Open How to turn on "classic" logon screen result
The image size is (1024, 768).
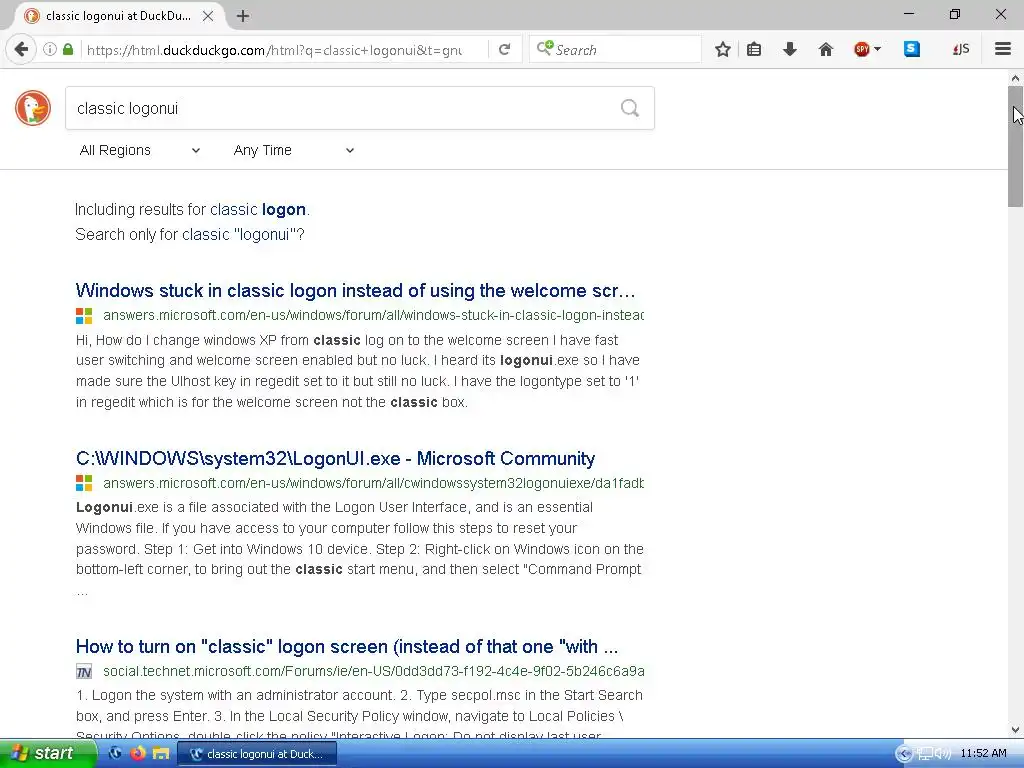(x=347, y=647)
